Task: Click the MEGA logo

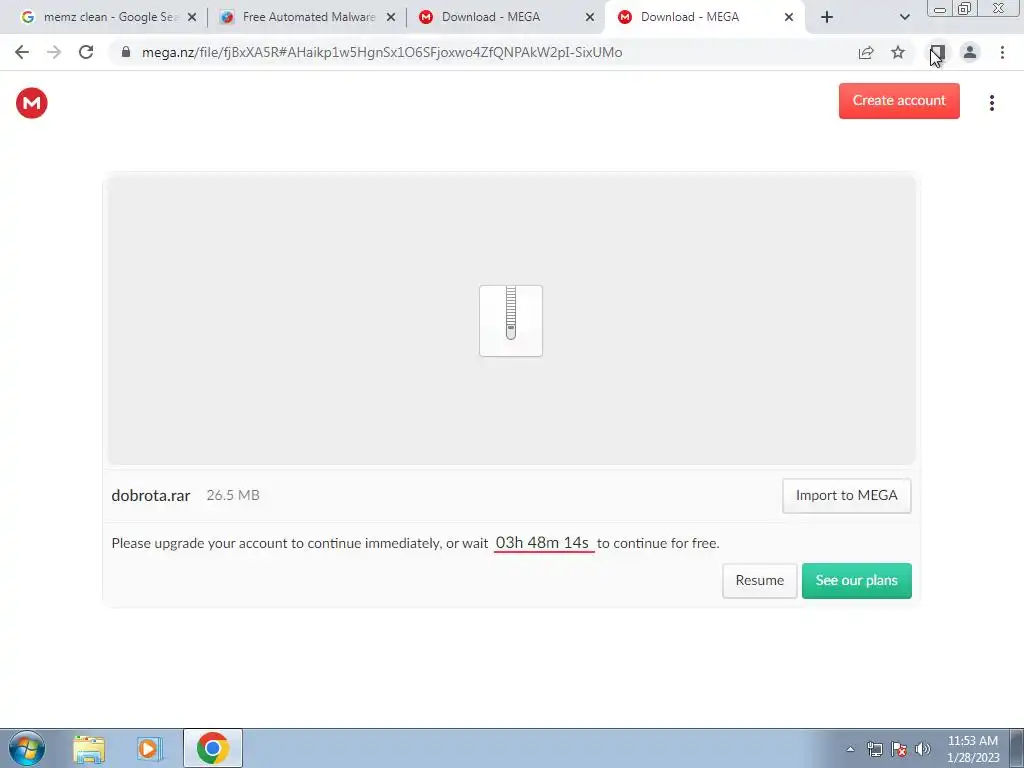Action: 32,103
